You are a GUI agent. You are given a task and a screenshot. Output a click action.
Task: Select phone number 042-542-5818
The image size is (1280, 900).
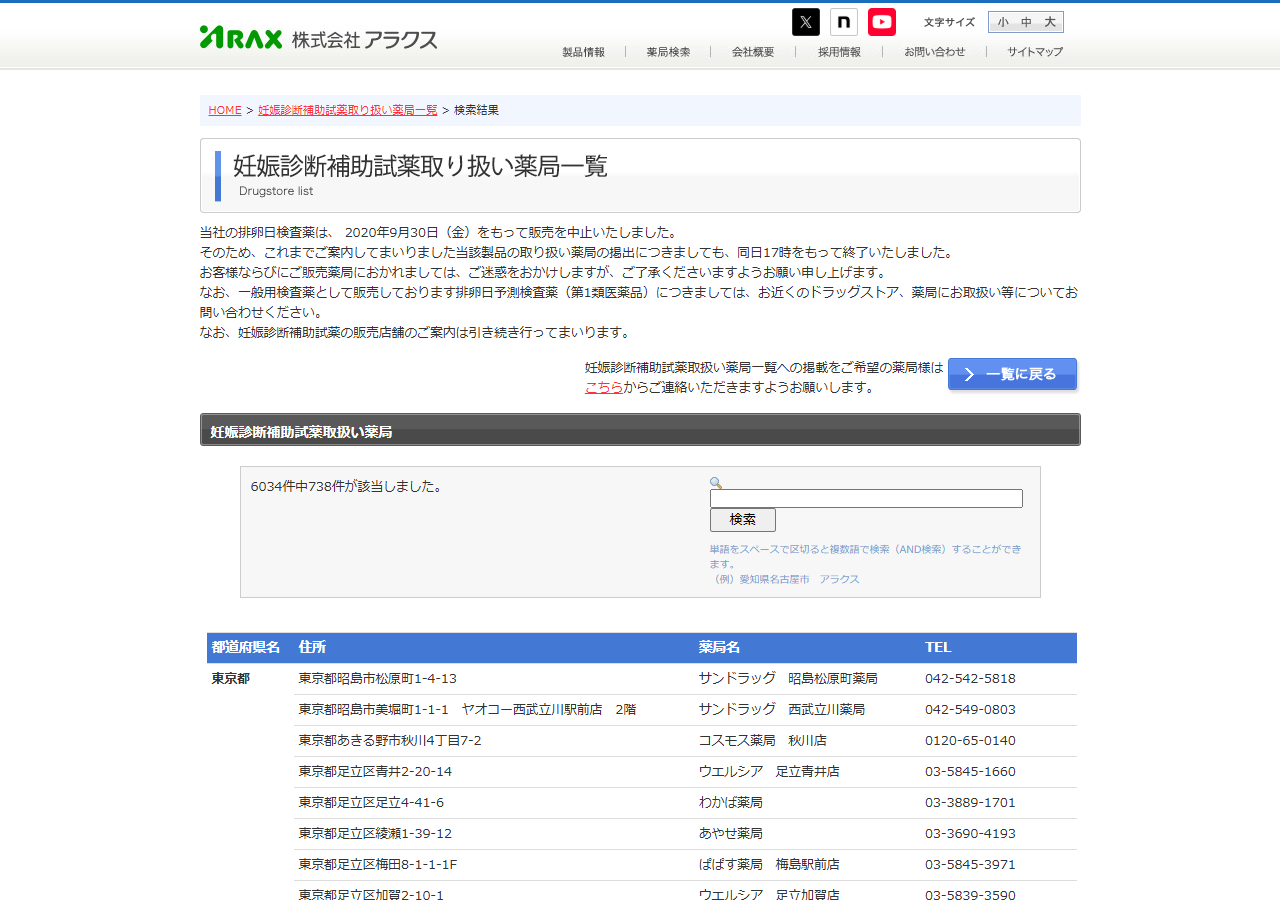pyautogui.click(x=970, y=679)
